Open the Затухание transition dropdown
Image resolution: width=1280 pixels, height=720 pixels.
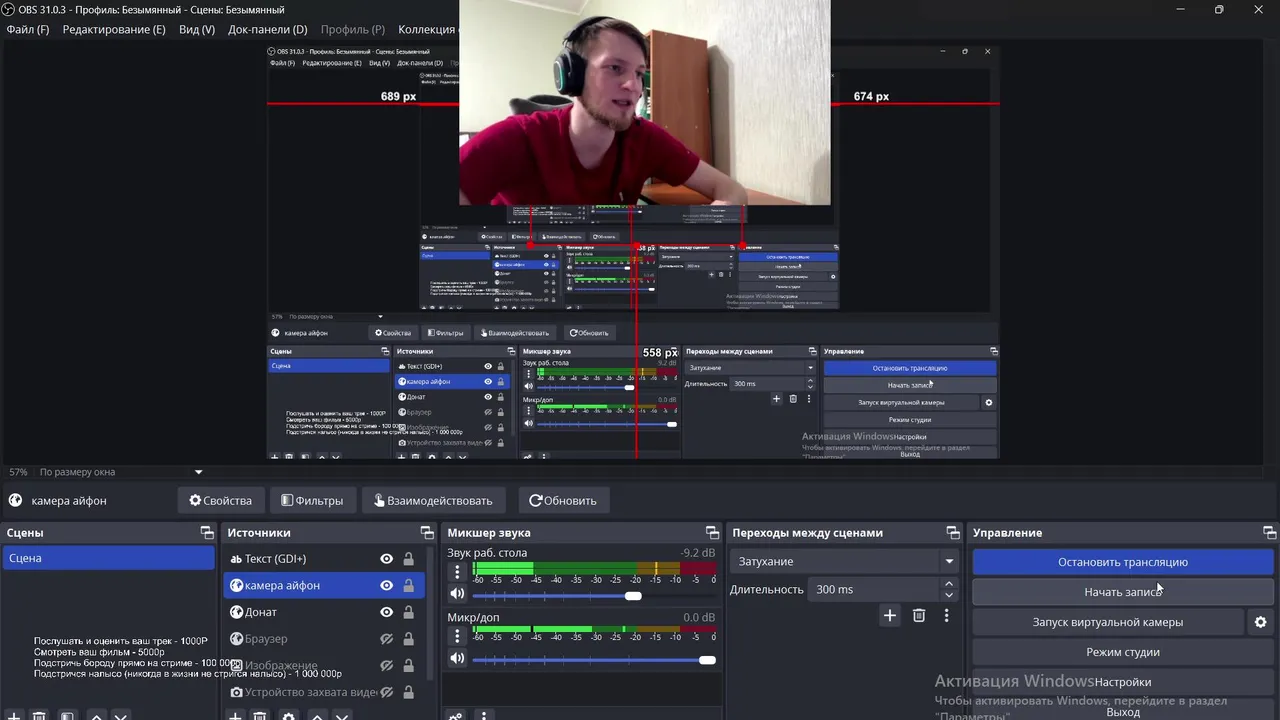point(844,562)
